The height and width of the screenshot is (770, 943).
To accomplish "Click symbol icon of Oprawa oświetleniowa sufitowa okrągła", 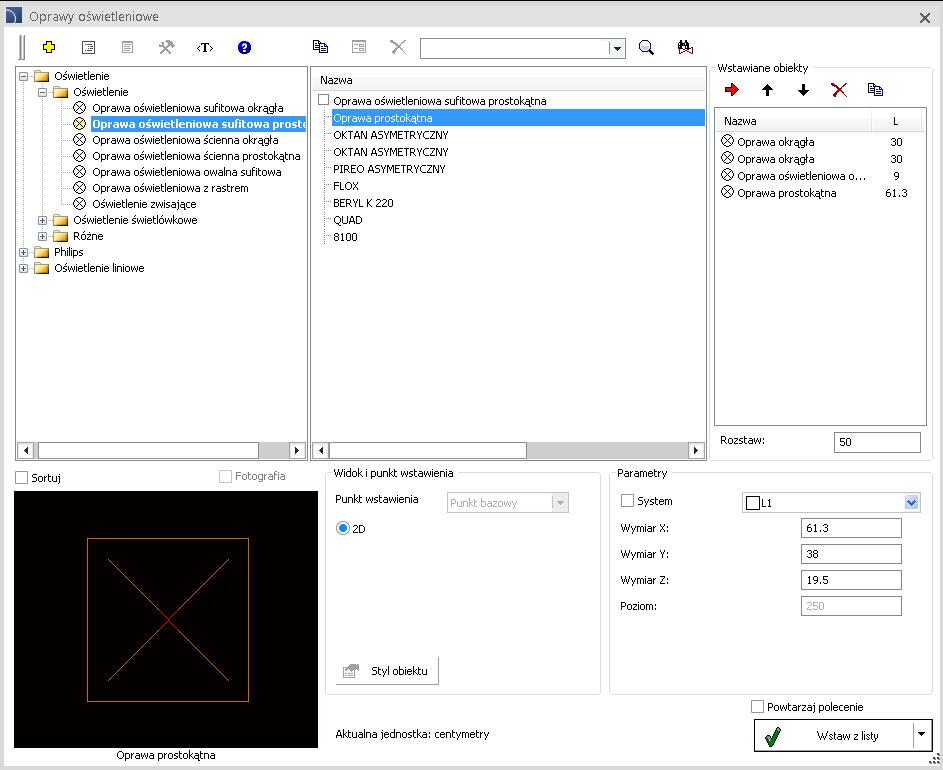I will pyautogui.click(x=79, y=108).
